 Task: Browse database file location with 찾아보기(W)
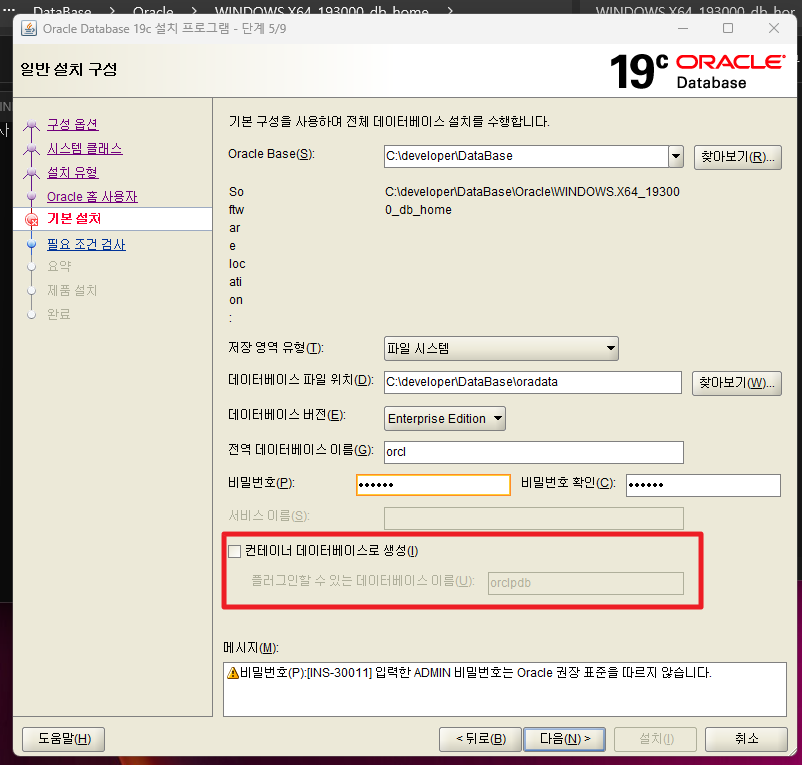click(x=737, y=383)
